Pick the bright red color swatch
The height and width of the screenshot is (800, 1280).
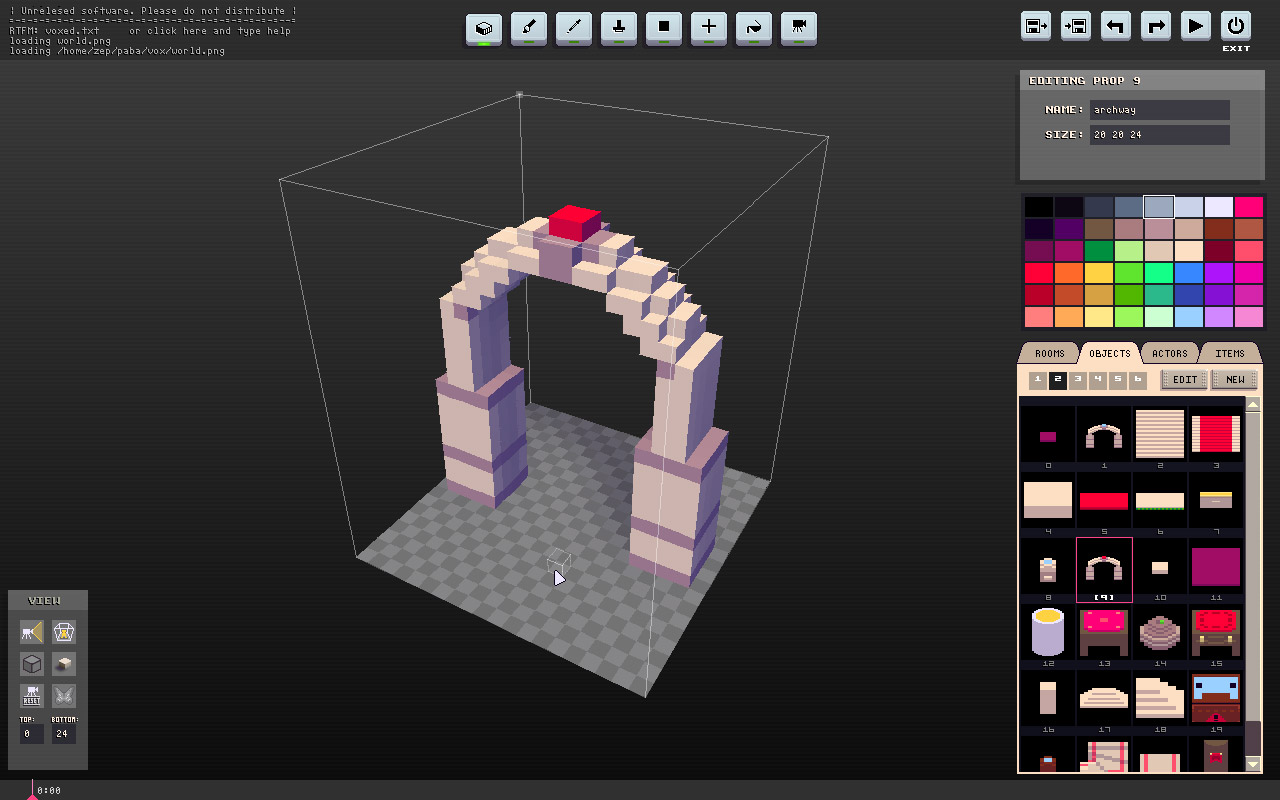tap(1039, 272)
